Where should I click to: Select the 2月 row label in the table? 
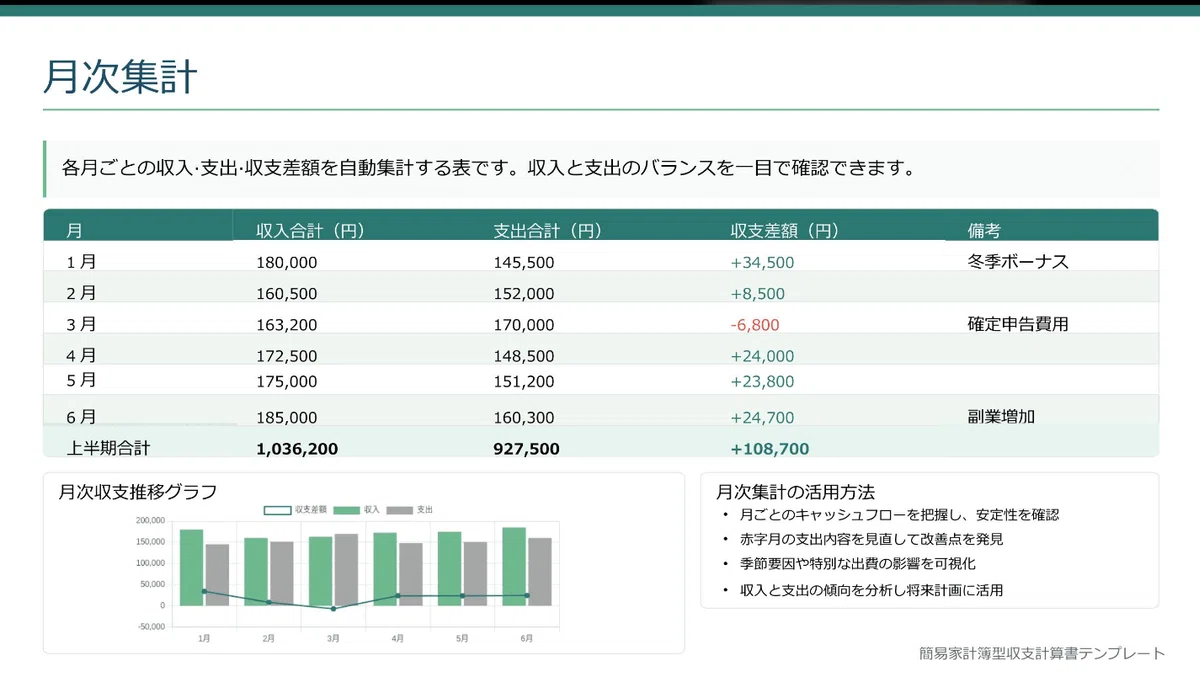click(x=81, y=293)
